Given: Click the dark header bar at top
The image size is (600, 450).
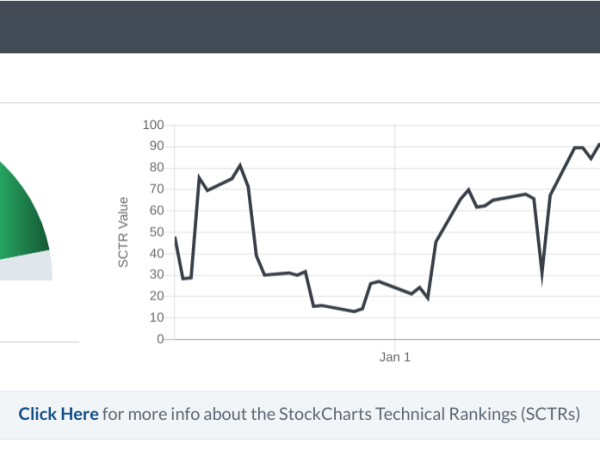Looking at the screenshot, I should point(300,26).
